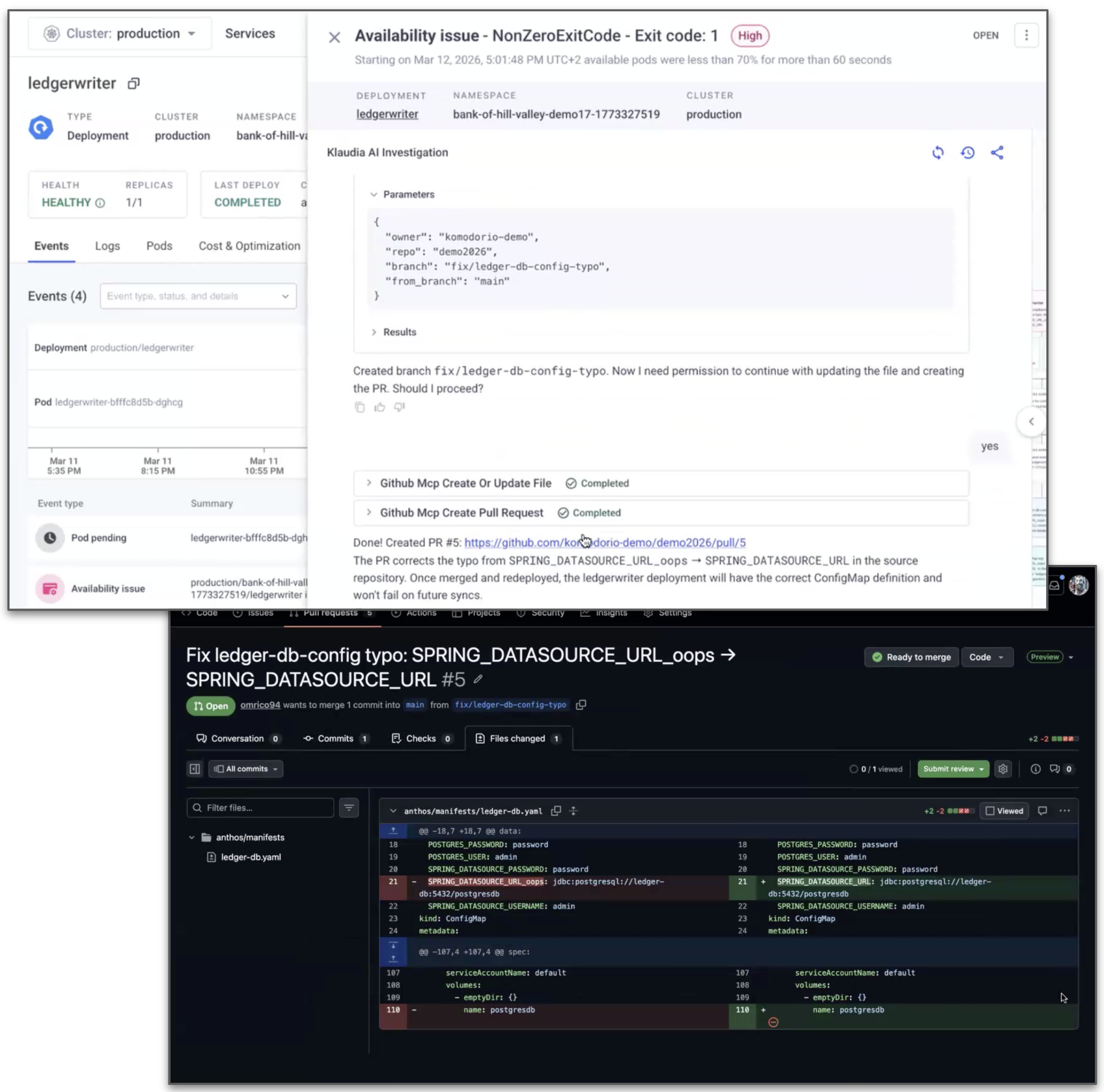Image resolution: width=1104 pixels, height=1092 pixels.
Task: Click the High severity badge
Action: click(750, 36)
